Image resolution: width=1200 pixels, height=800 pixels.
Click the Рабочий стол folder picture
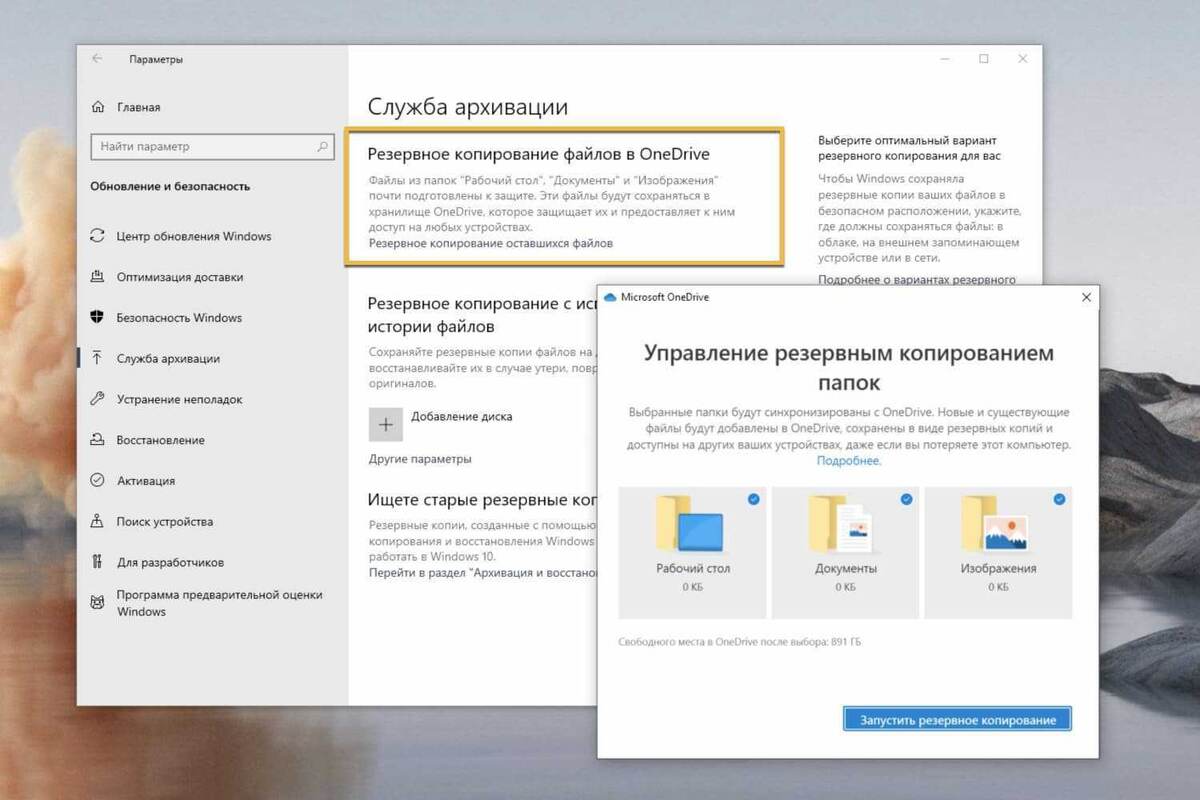click(x=692, y=523)
